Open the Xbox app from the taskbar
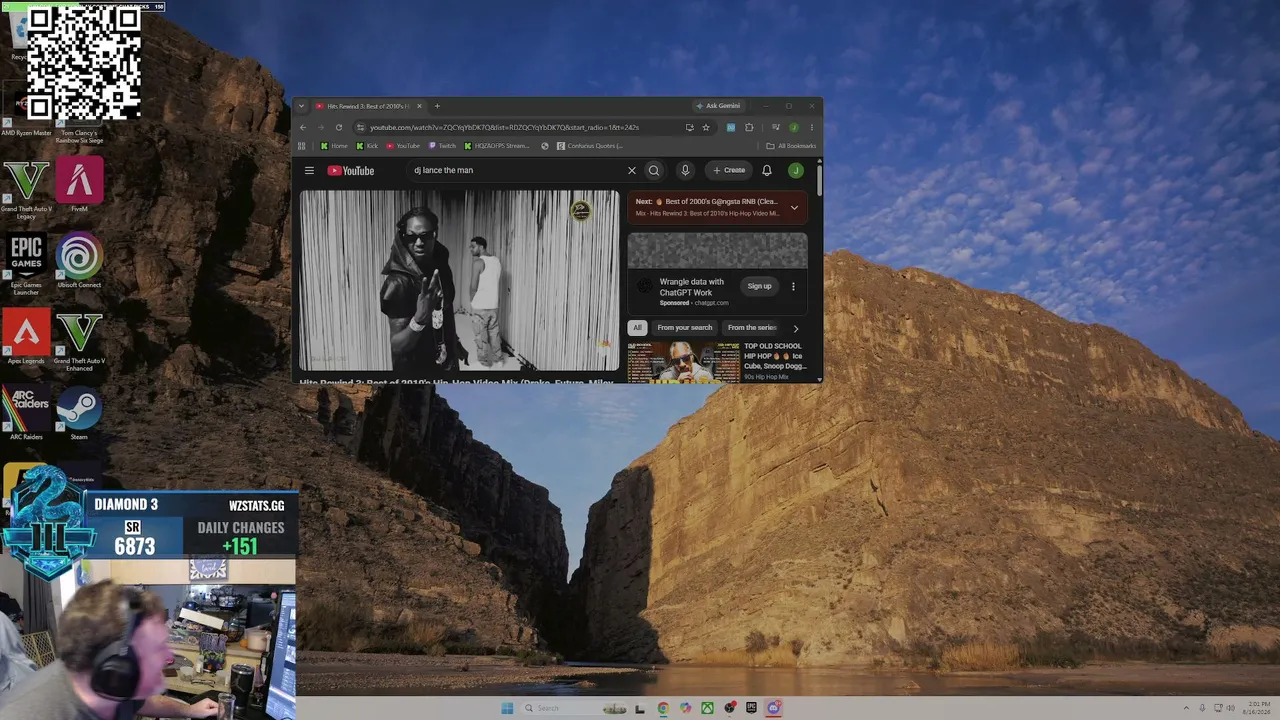This screenshot has height=720, width=1280. (707, 708)
